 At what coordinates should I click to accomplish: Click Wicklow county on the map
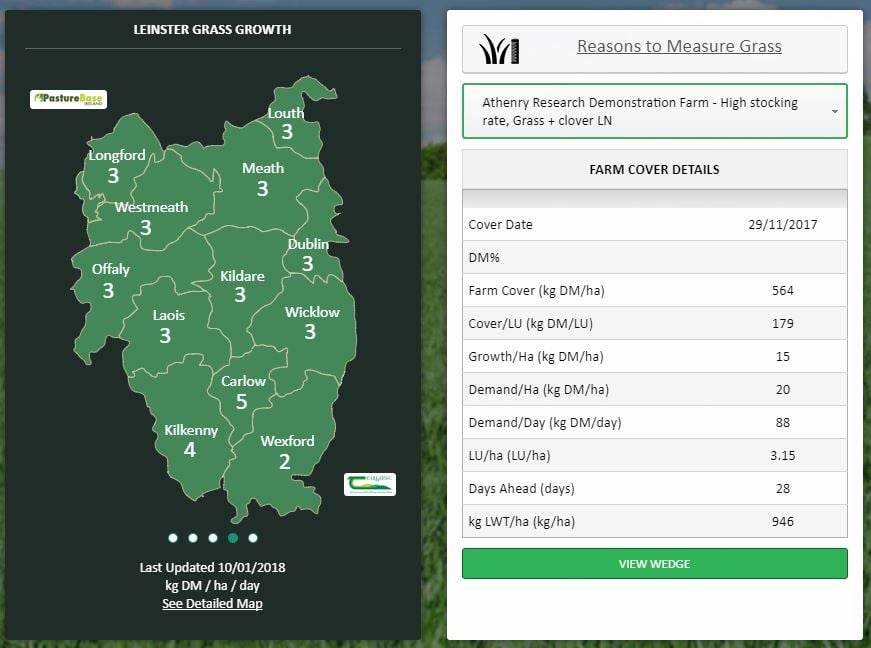tap(311, 321)
